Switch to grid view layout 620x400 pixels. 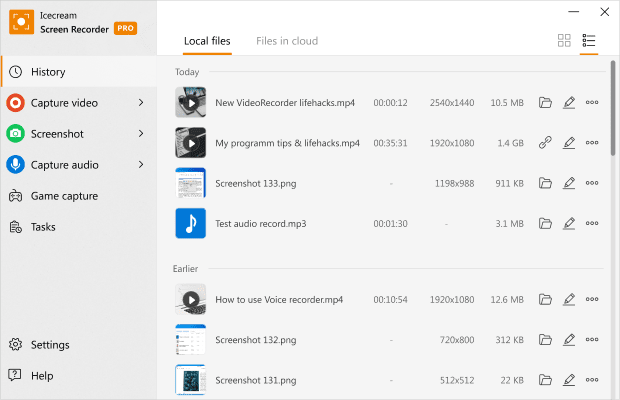(x=564, y=41)
